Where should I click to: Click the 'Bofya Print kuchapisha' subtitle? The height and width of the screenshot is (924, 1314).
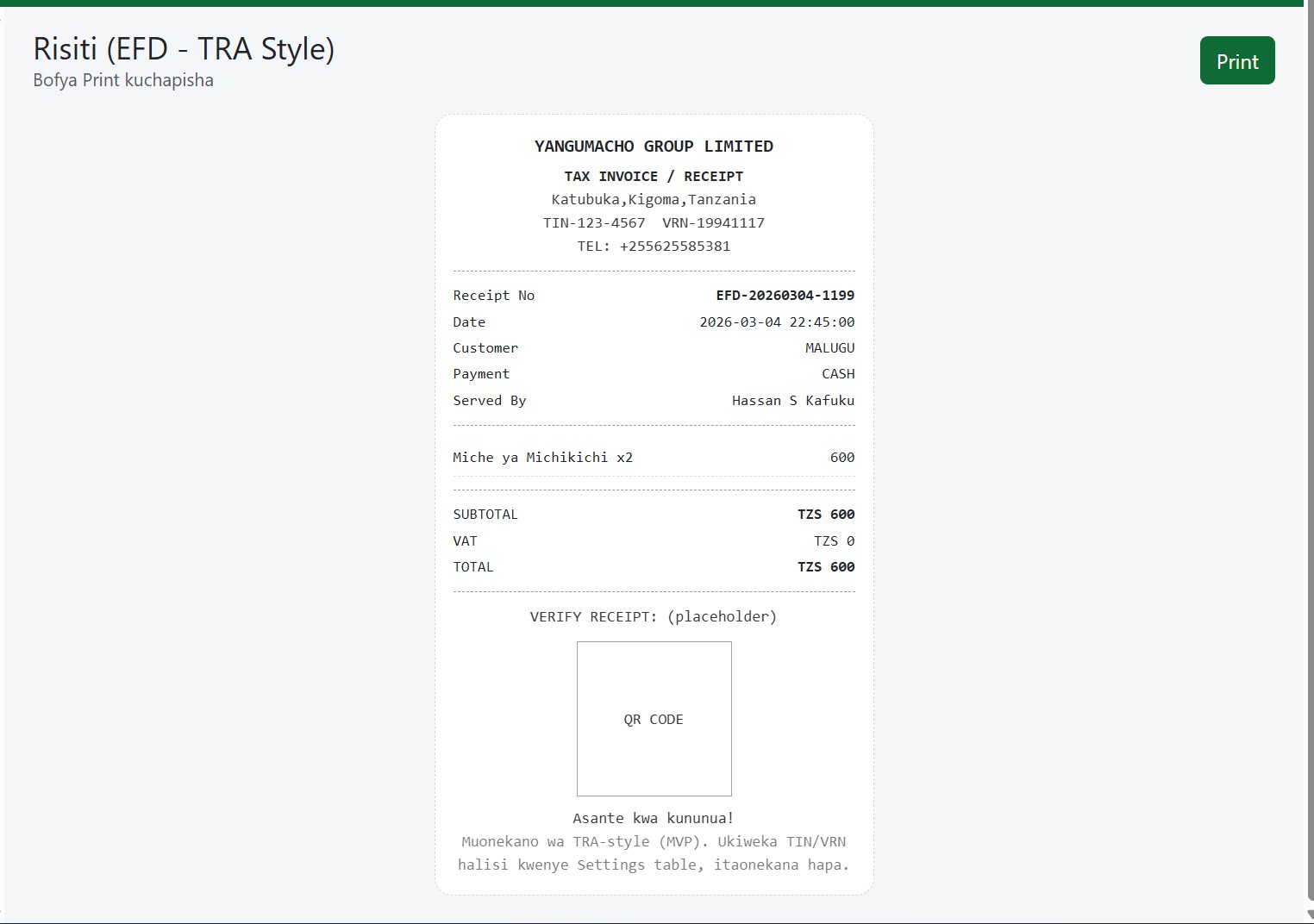tap(123, 80)
